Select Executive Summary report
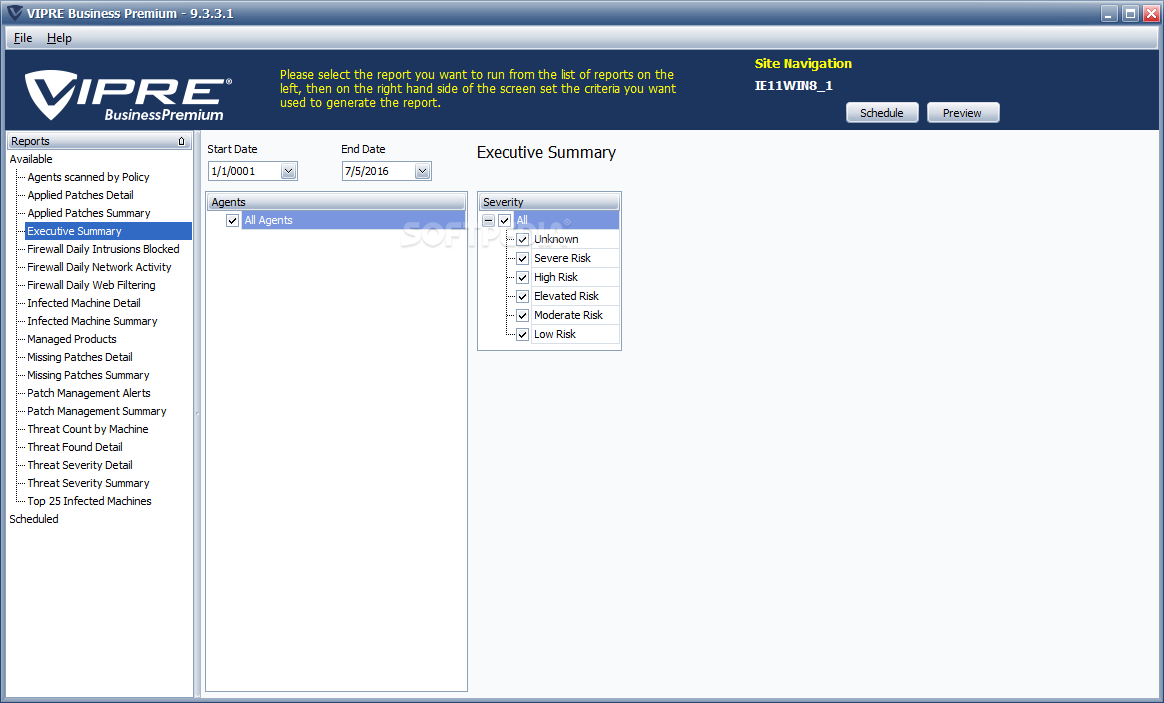This screenshot has width=1164, height=703. (x=108, y=232)
